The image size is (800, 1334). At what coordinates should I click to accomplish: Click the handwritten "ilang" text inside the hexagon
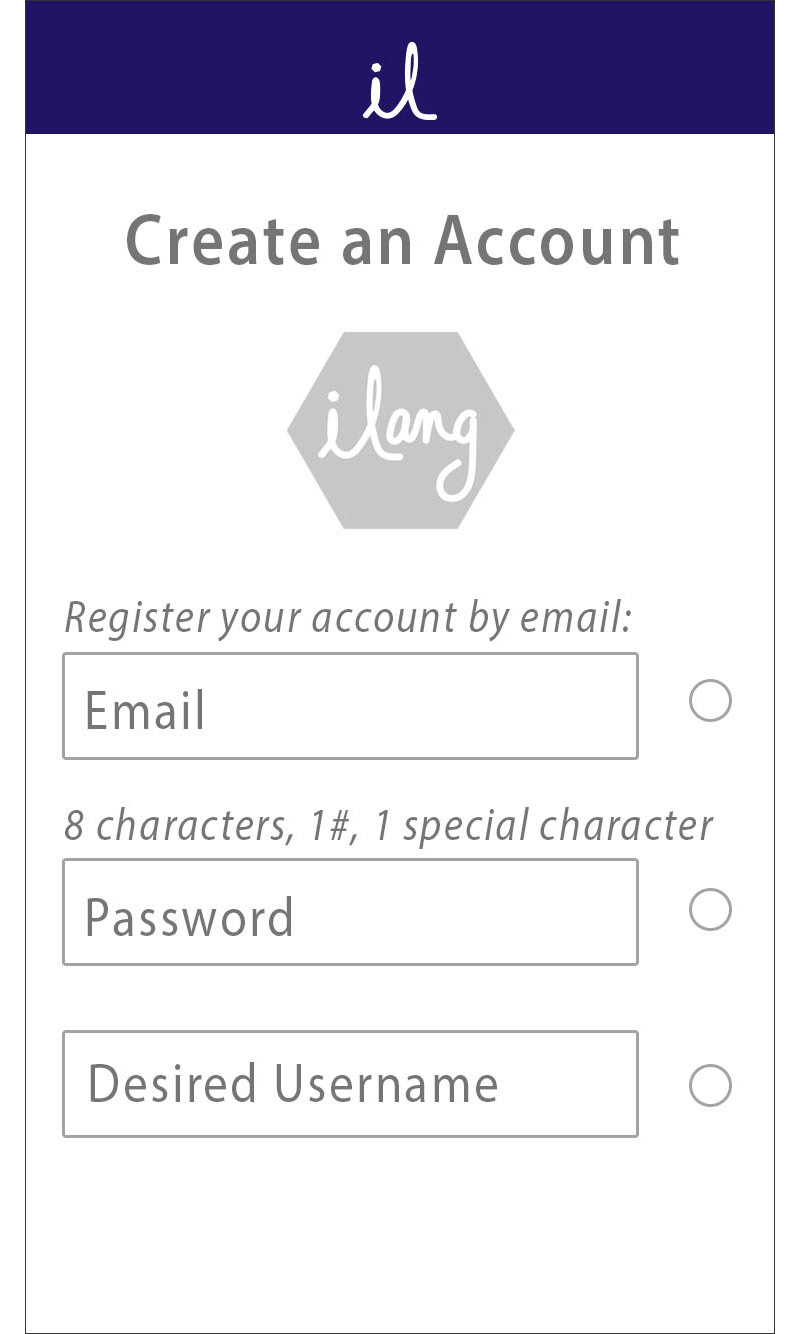tap(397, 442)
